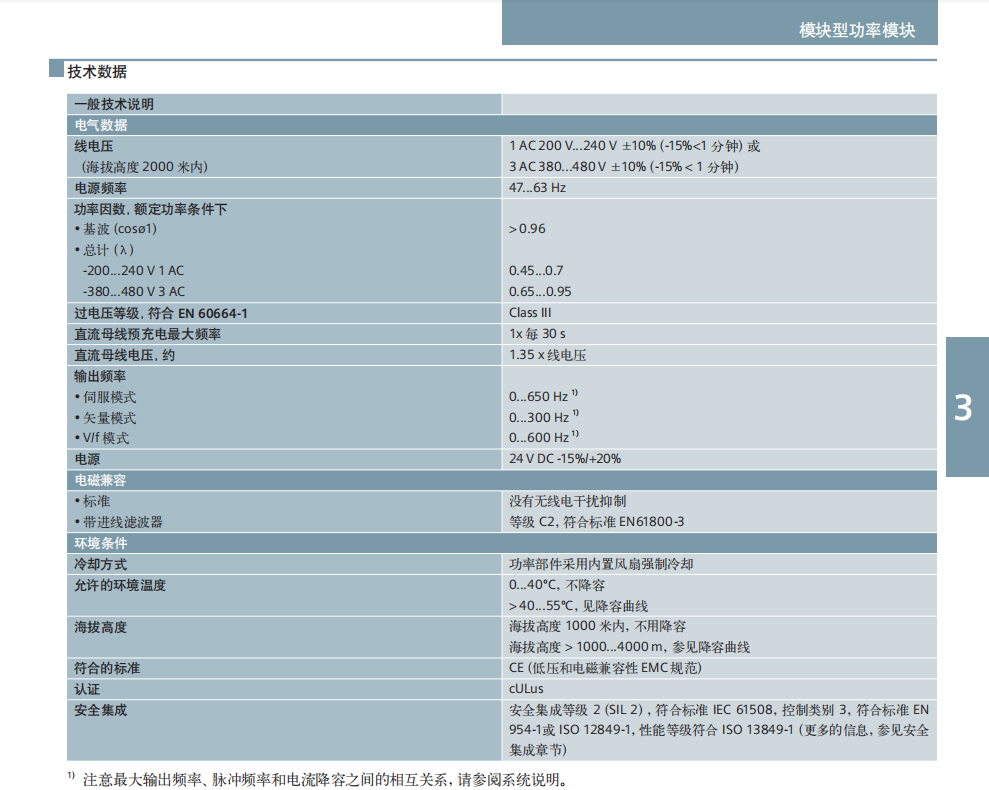Click the Class III overvoltage value
The height and width of the screenshot is (790, 989).
530,313
